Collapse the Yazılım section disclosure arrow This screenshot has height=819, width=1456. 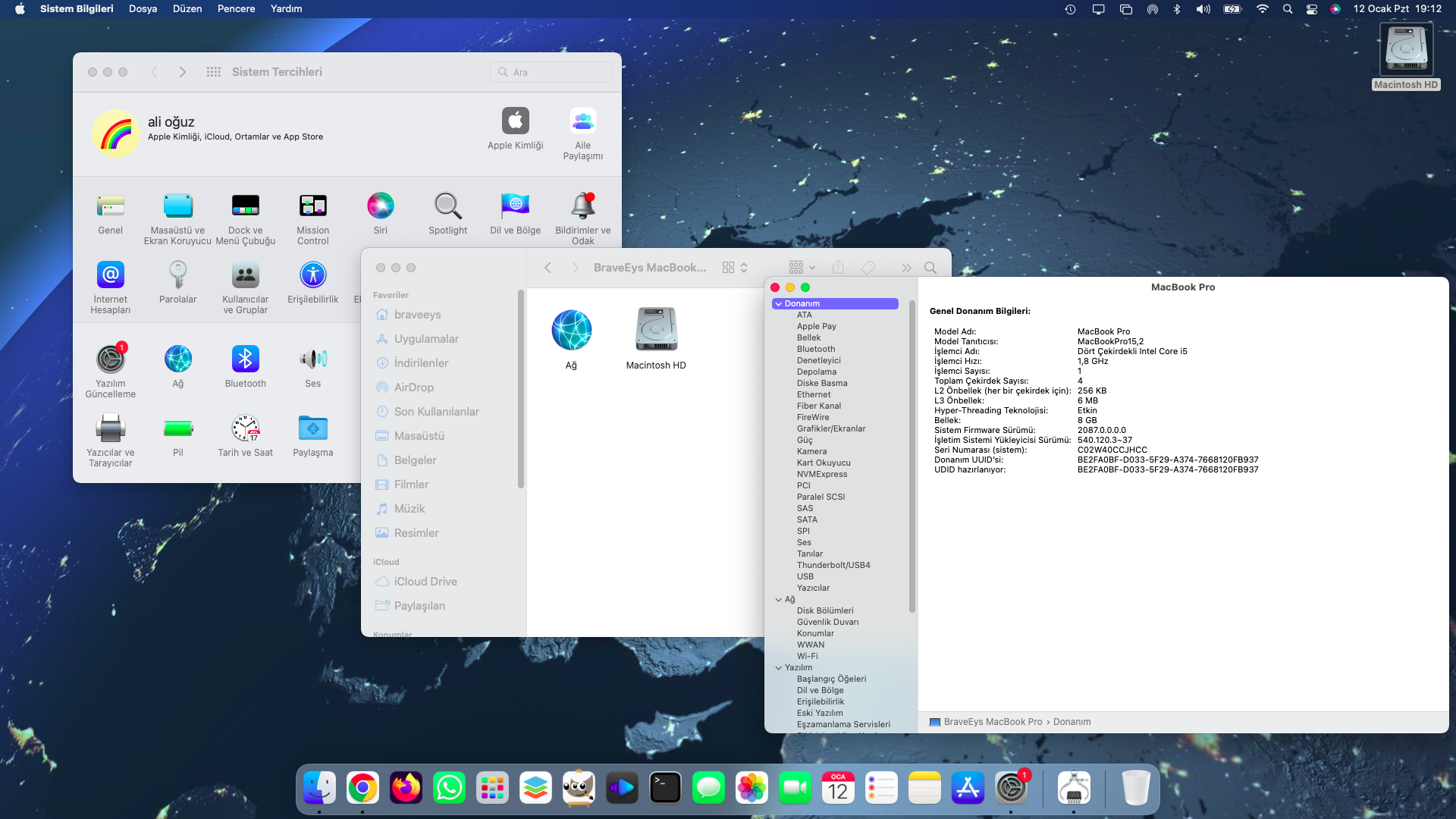tap(778, 668)
